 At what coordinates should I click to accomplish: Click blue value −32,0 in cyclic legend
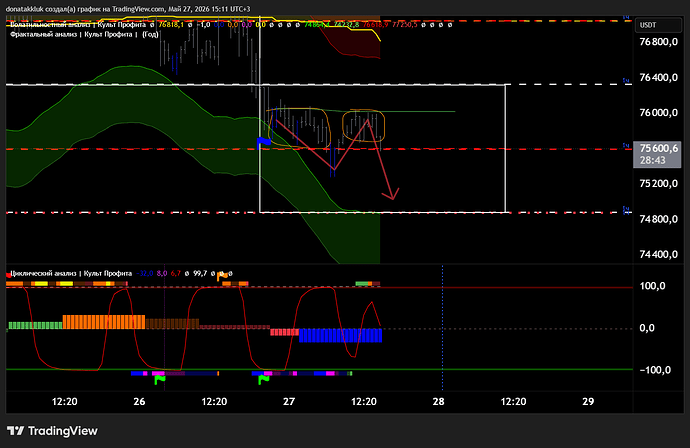pos(145,273)
